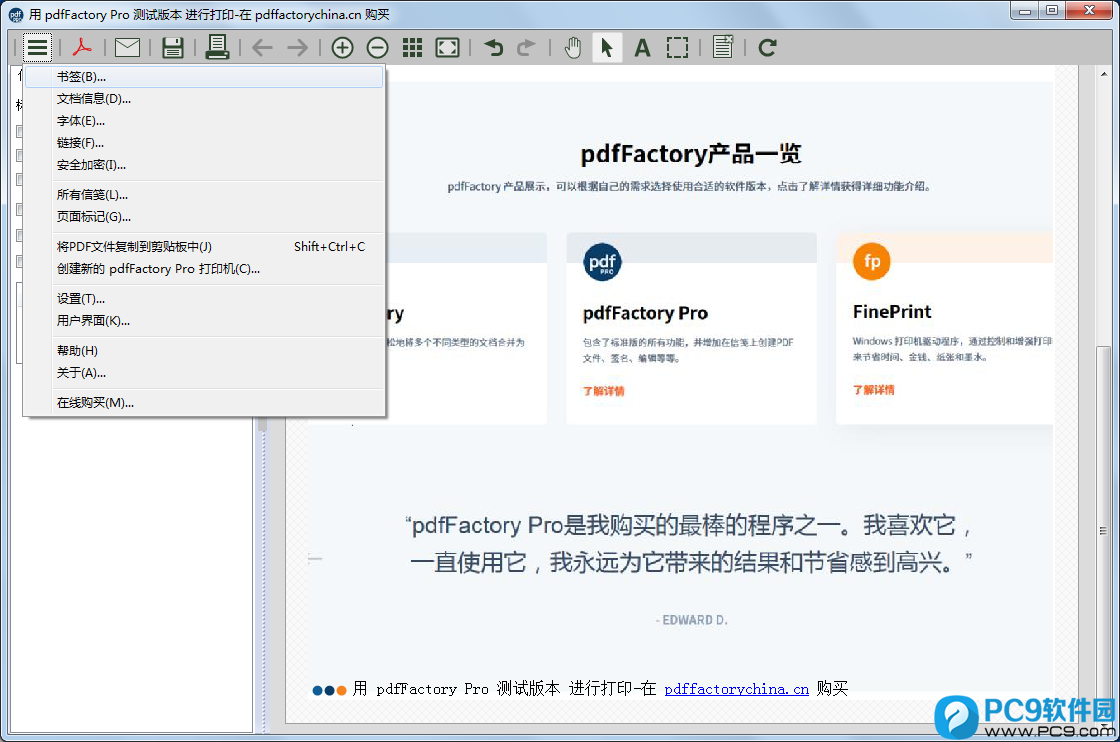Print the document with printer icon

pyautogui.click(x=216, y=47)
